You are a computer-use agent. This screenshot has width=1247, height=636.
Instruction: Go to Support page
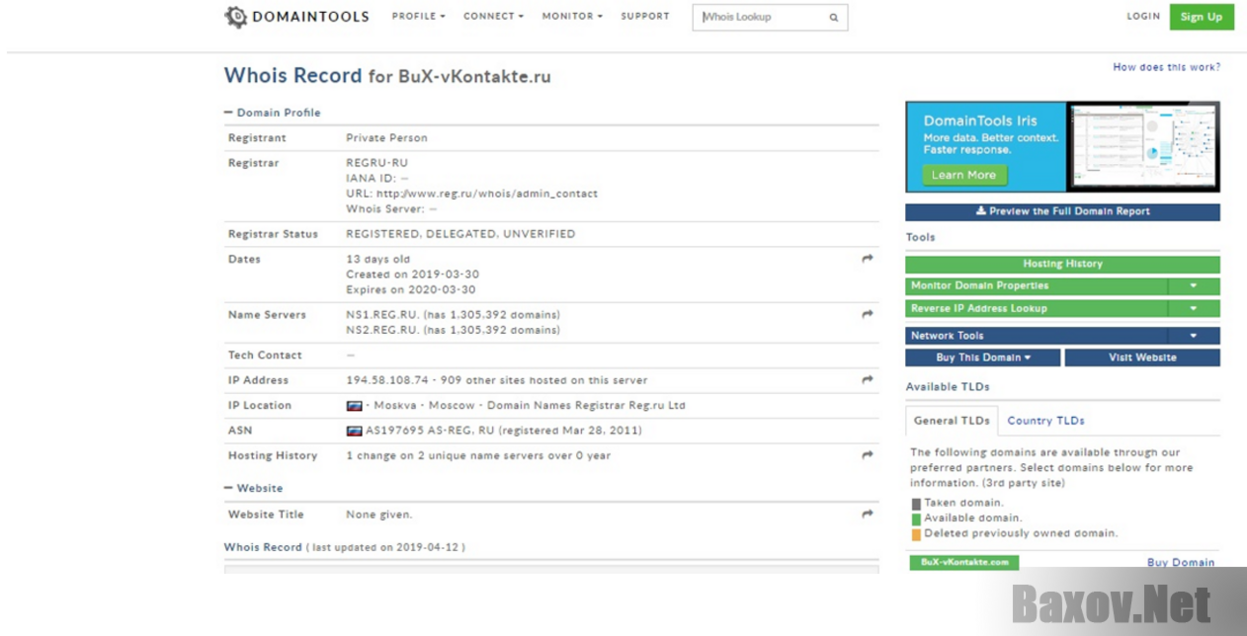coord(645,16)
